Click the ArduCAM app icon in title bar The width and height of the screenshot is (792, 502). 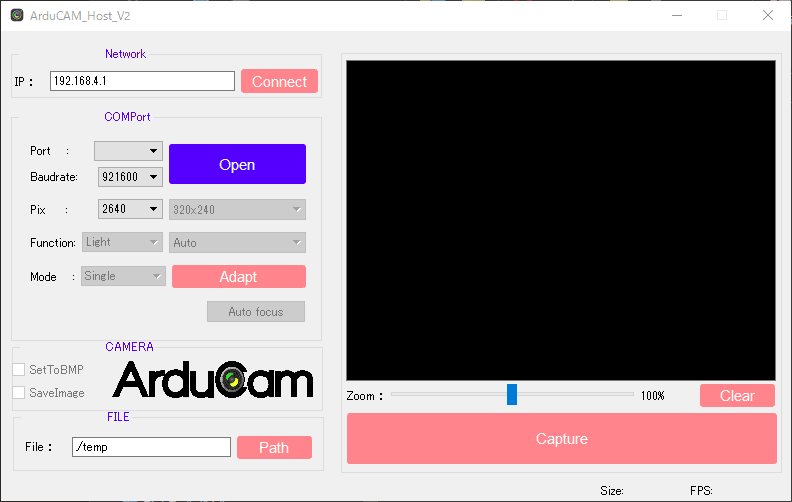pyautogui.click(x=17, y=15)
